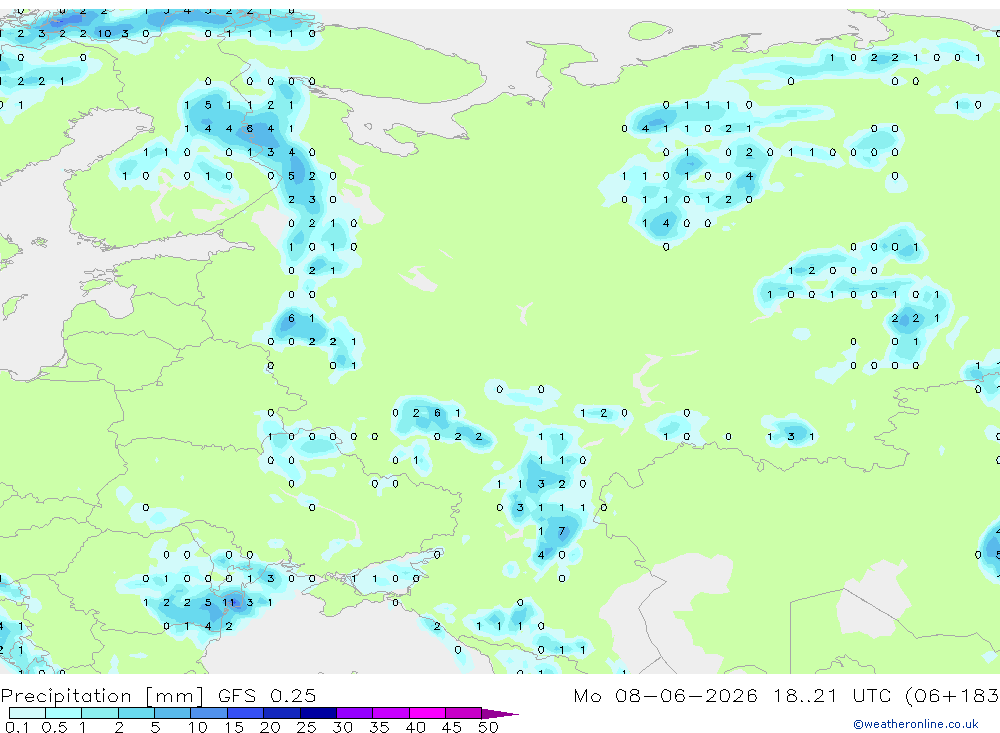
Task: Click the 10–15 mm legend swatch
Action: coord(209,713)
